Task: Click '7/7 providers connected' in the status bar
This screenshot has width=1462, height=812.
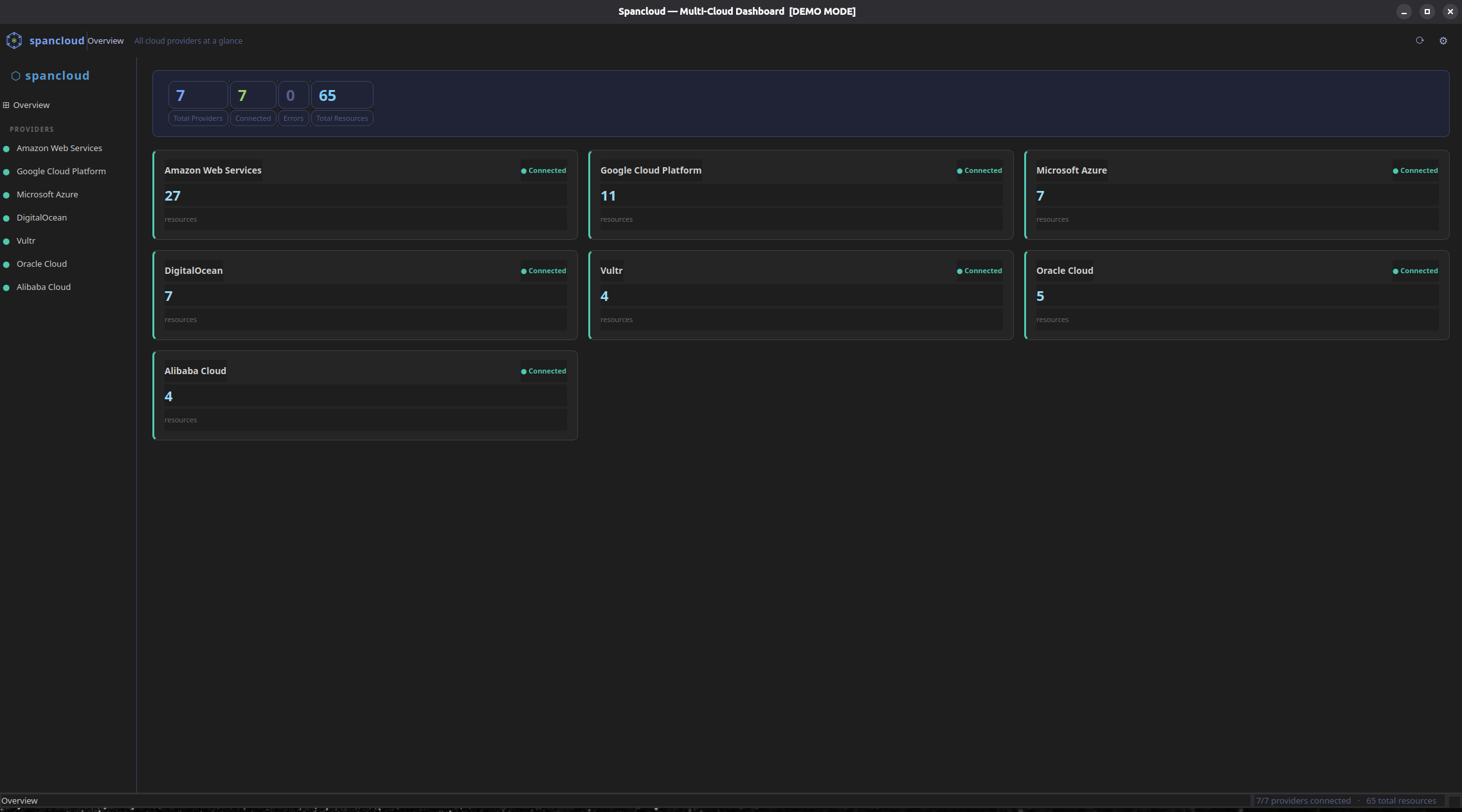Action: point(1303,800)
